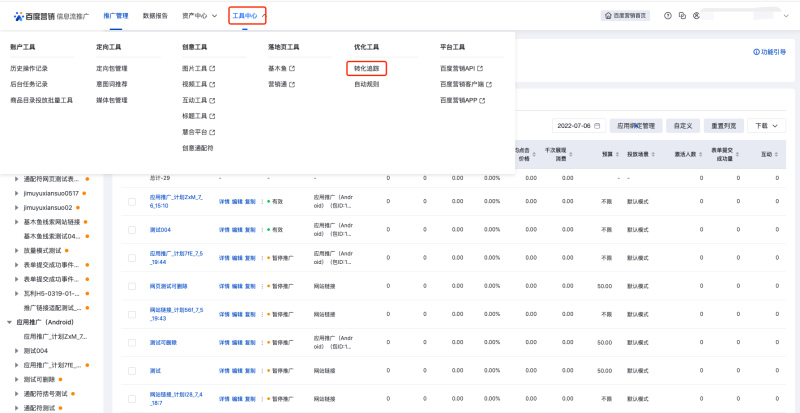Image resolution: width=800 pixels, height=413 pixels.
Task: Expand 放量模式测试 tree node
Action: [17, 251]
